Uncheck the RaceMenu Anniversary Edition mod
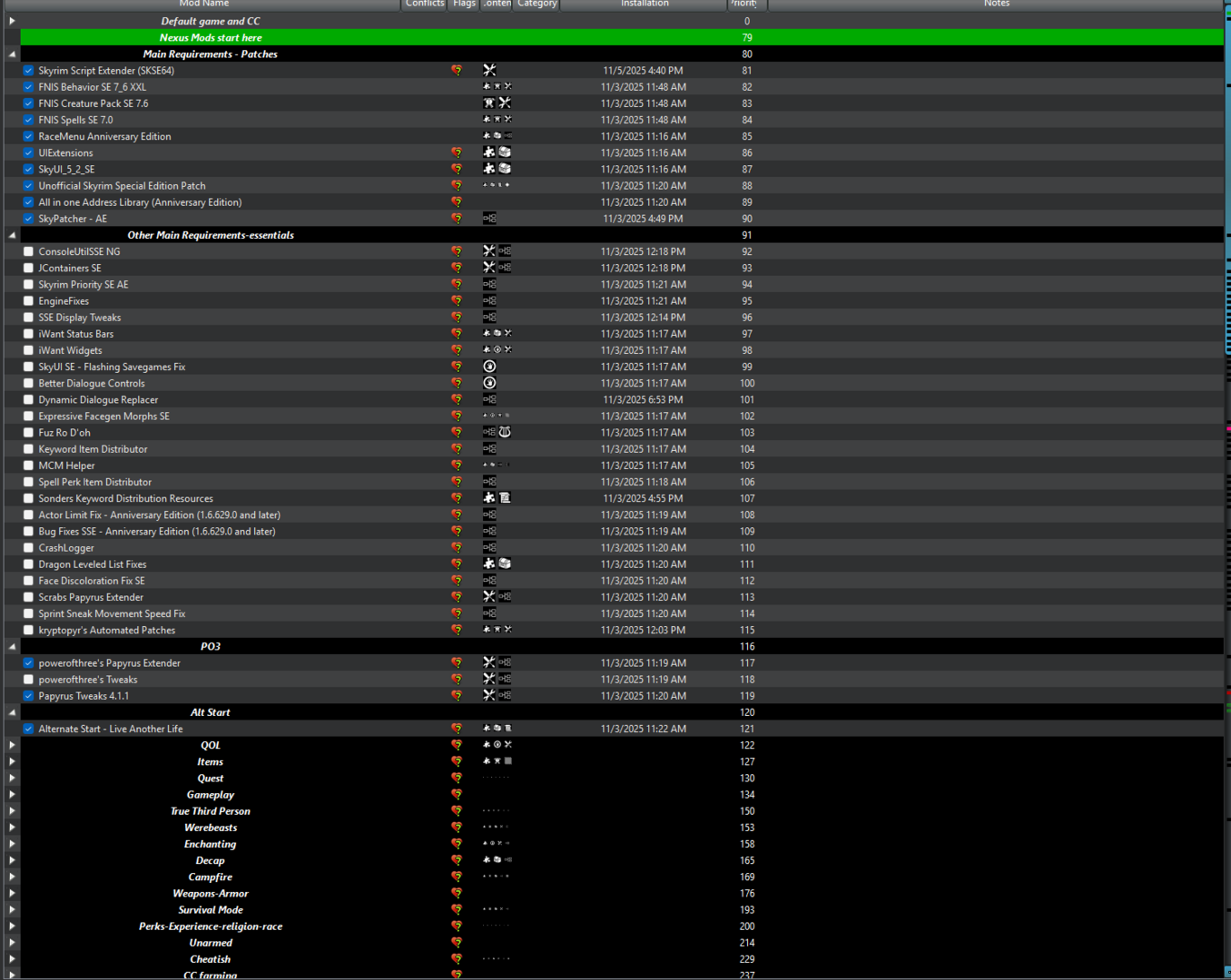 point(29,136)
